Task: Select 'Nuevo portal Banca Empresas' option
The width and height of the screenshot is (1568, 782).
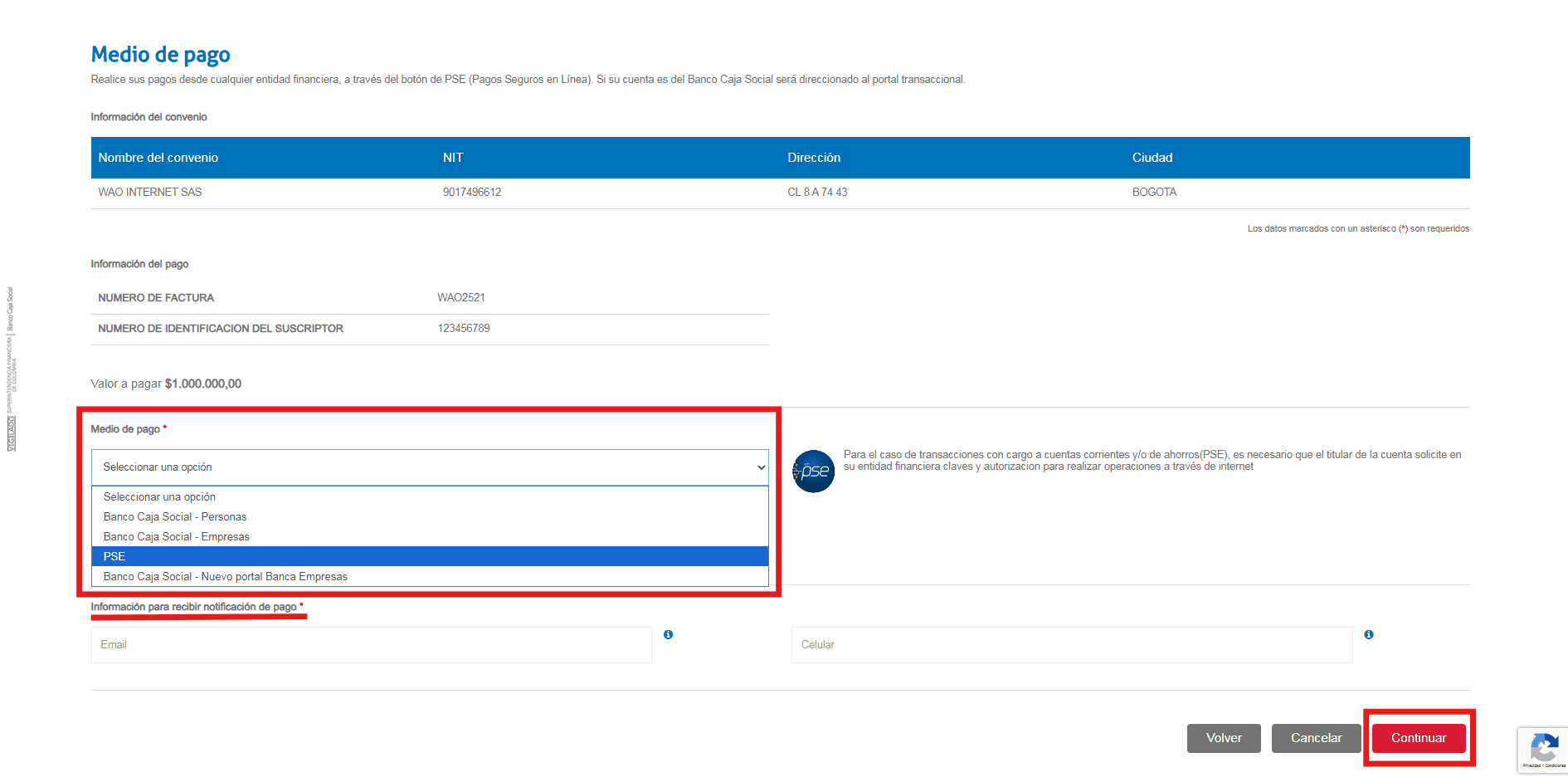Action: 430,576
